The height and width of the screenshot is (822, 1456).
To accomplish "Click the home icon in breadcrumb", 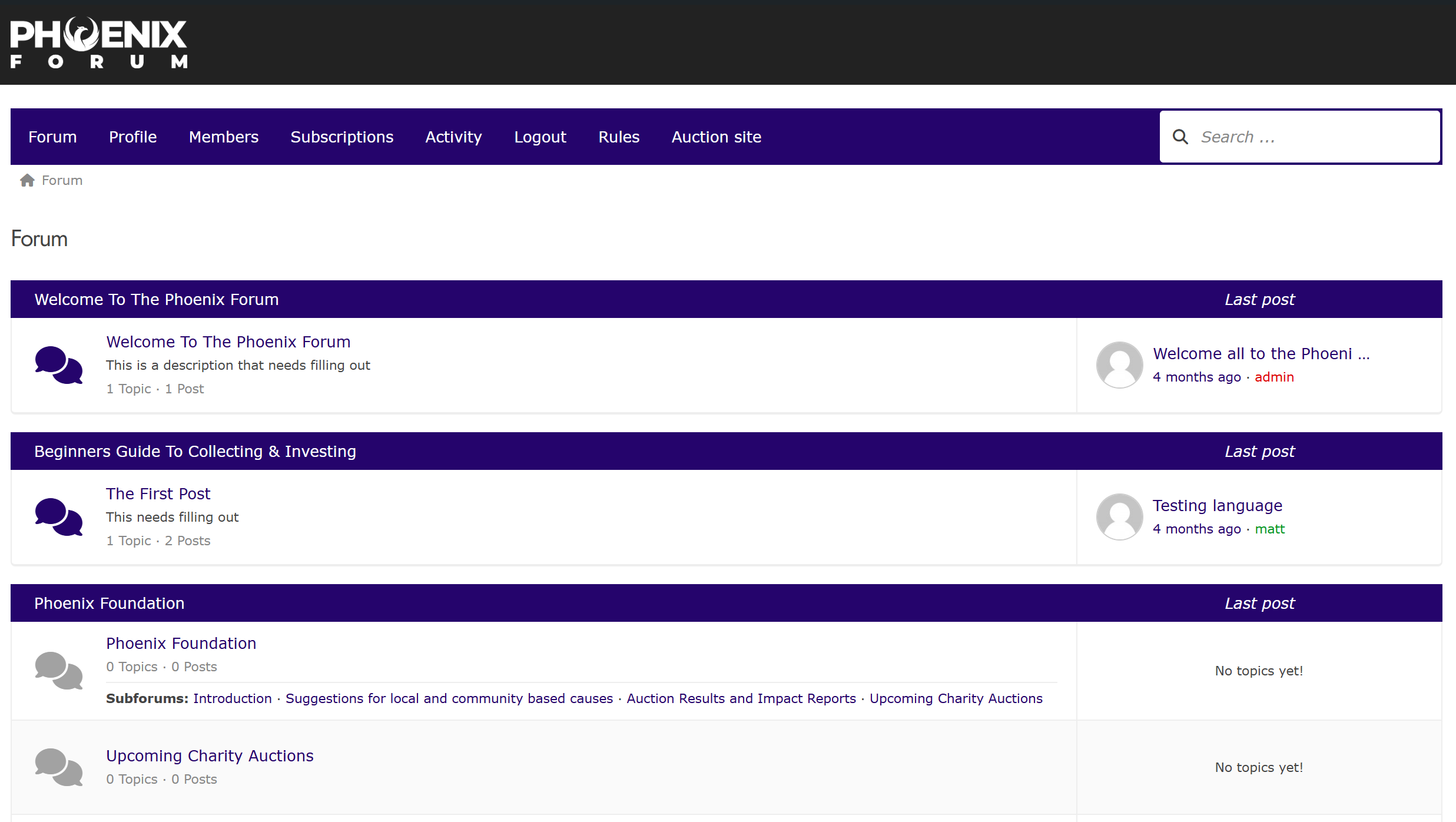I will pyautogui.click(x=27, y=180).
